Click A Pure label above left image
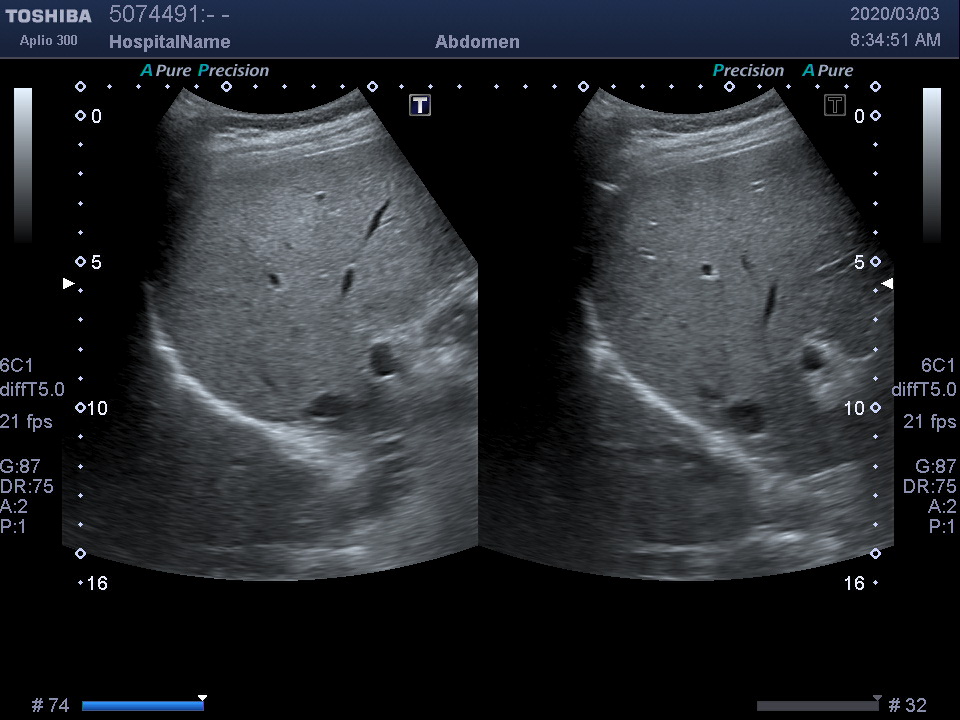The image size is (960, 720). pyautogui.click(x=166, y=70)
